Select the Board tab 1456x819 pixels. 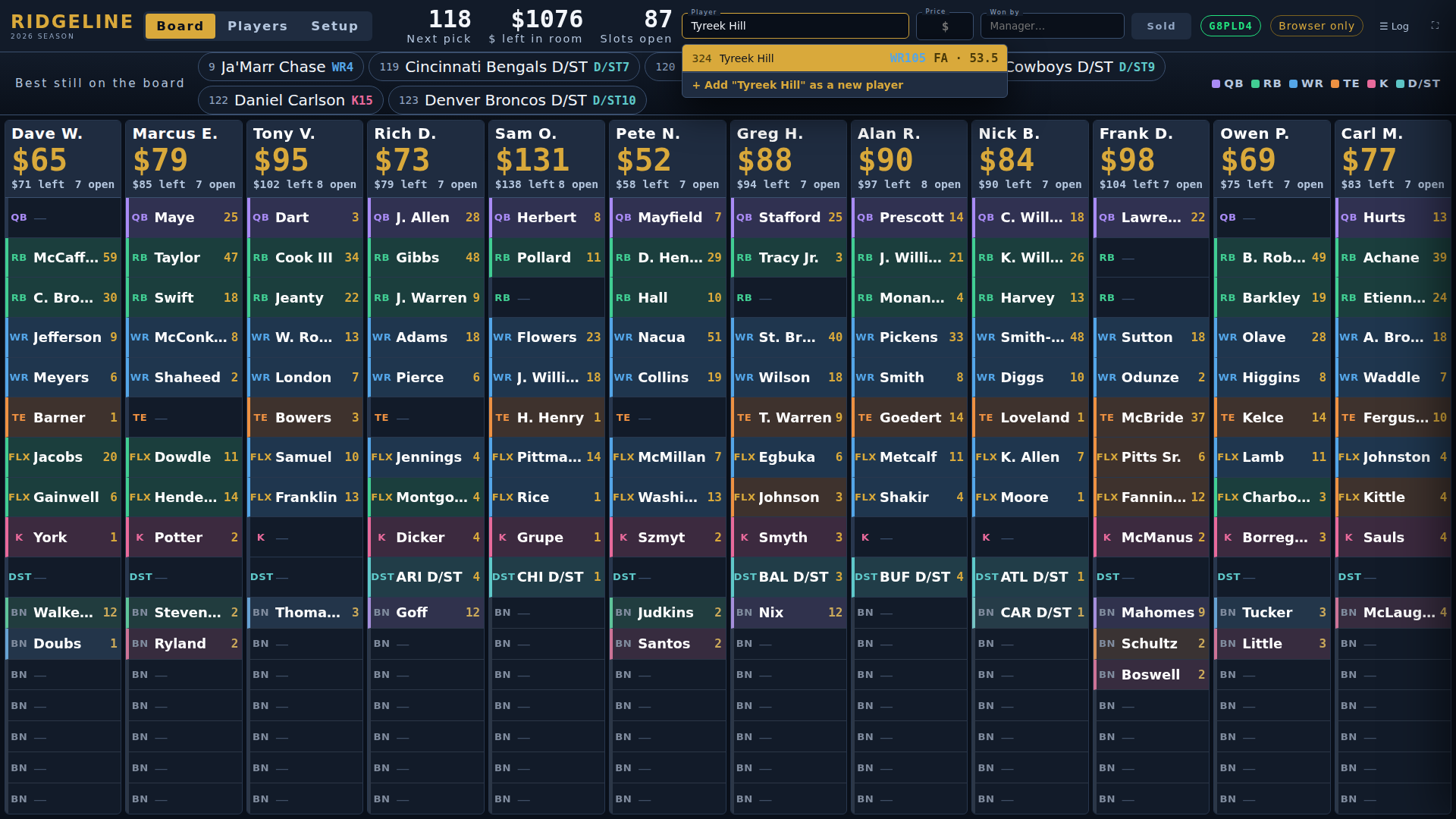point(180,26)
